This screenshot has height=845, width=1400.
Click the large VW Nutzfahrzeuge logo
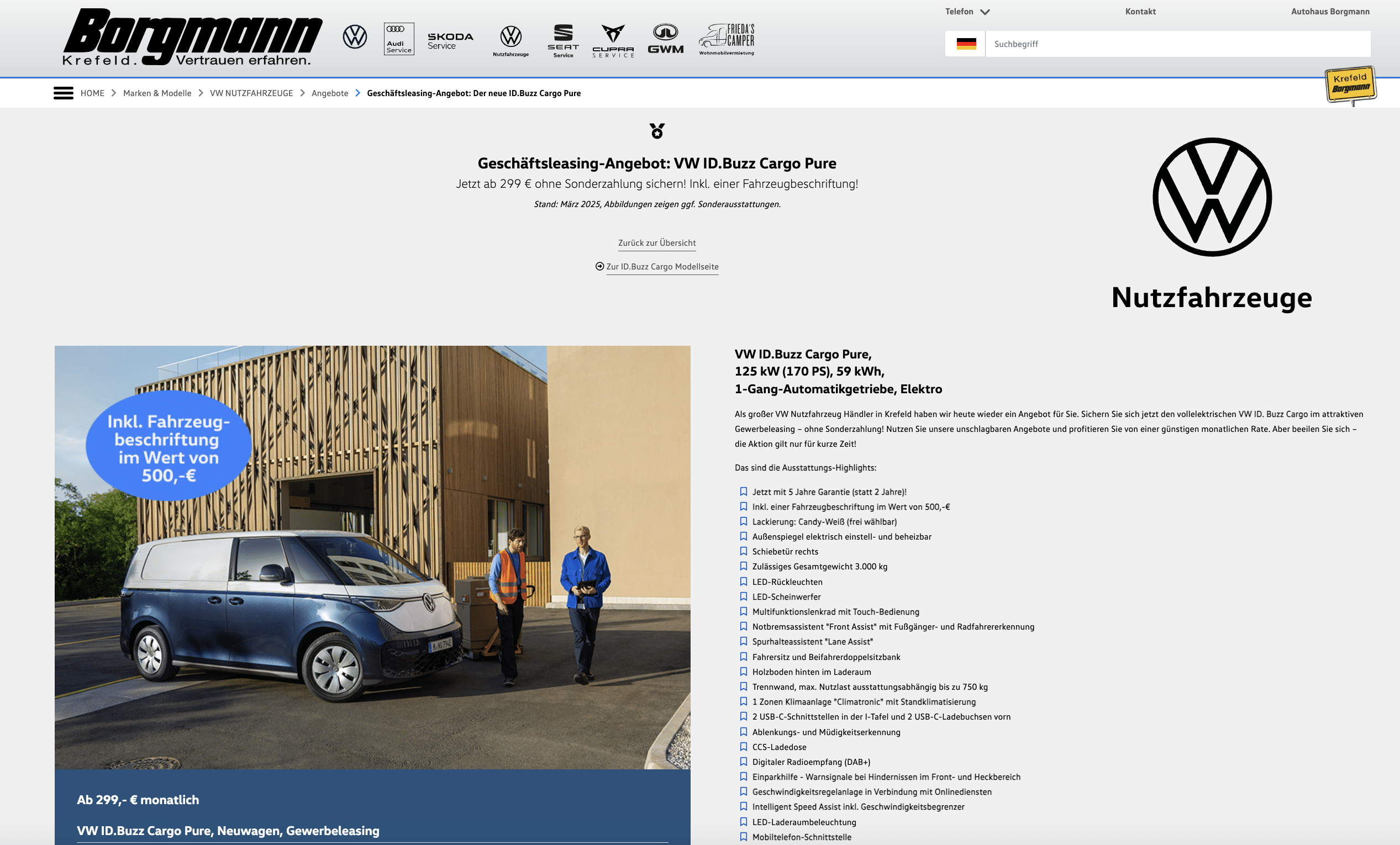[1212, 225]
